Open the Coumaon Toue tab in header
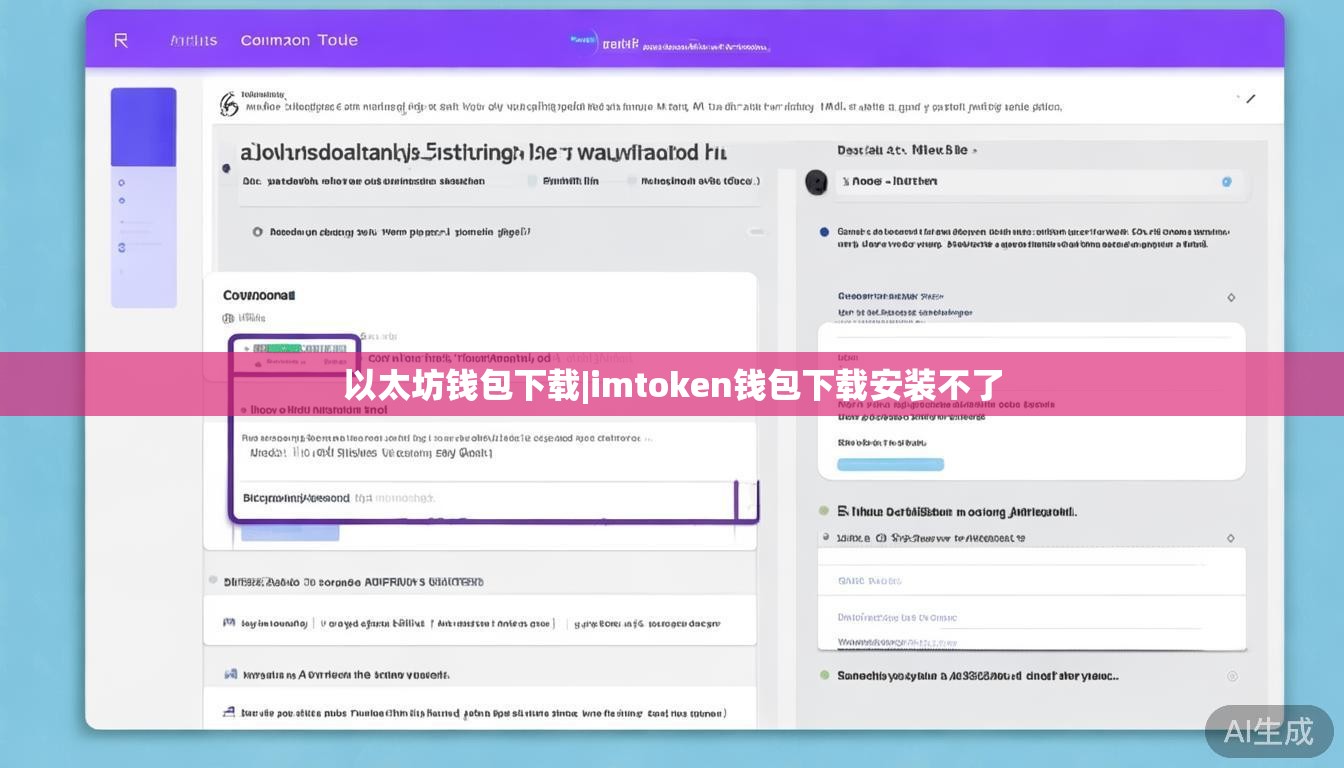Screen dimensions: 1344x768 (299, 41)
